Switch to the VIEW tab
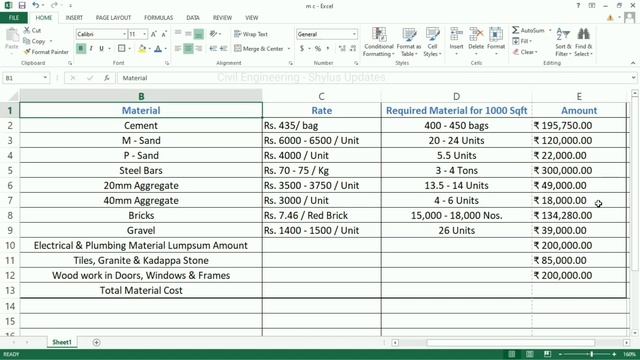Viewport: 640px width, 360px height. [x=251, y=18]
